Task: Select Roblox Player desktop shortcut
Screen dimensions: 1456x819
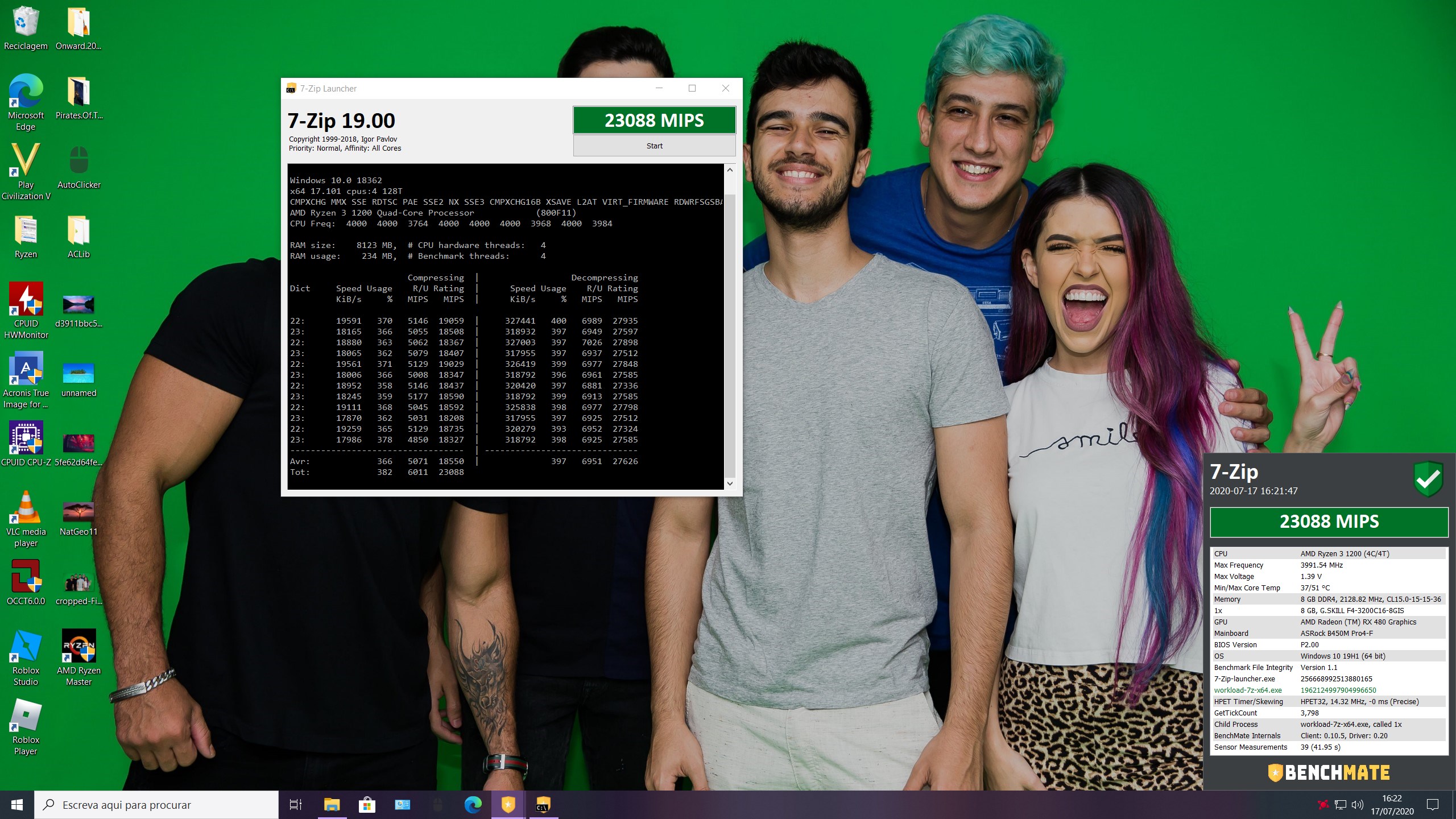Action: [x=26, y=727]
